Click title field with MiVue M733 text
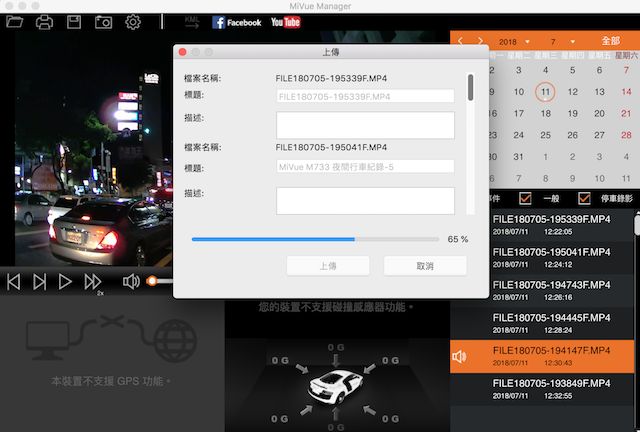 coord(365,167)
